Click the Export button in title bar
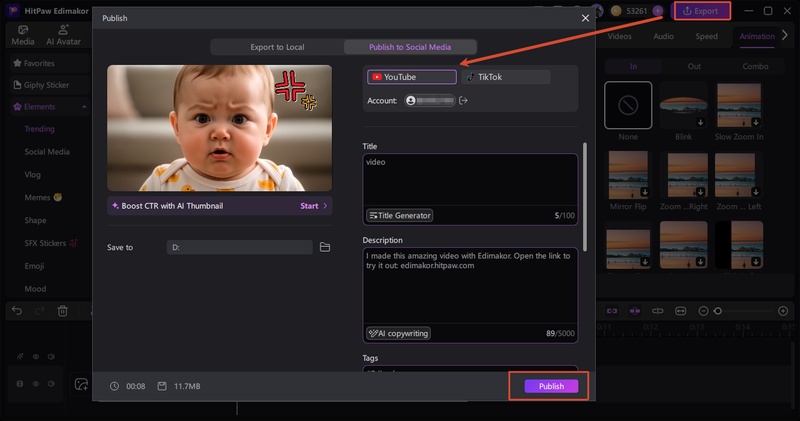The image size is (800, 421). [x=702, y=11]
